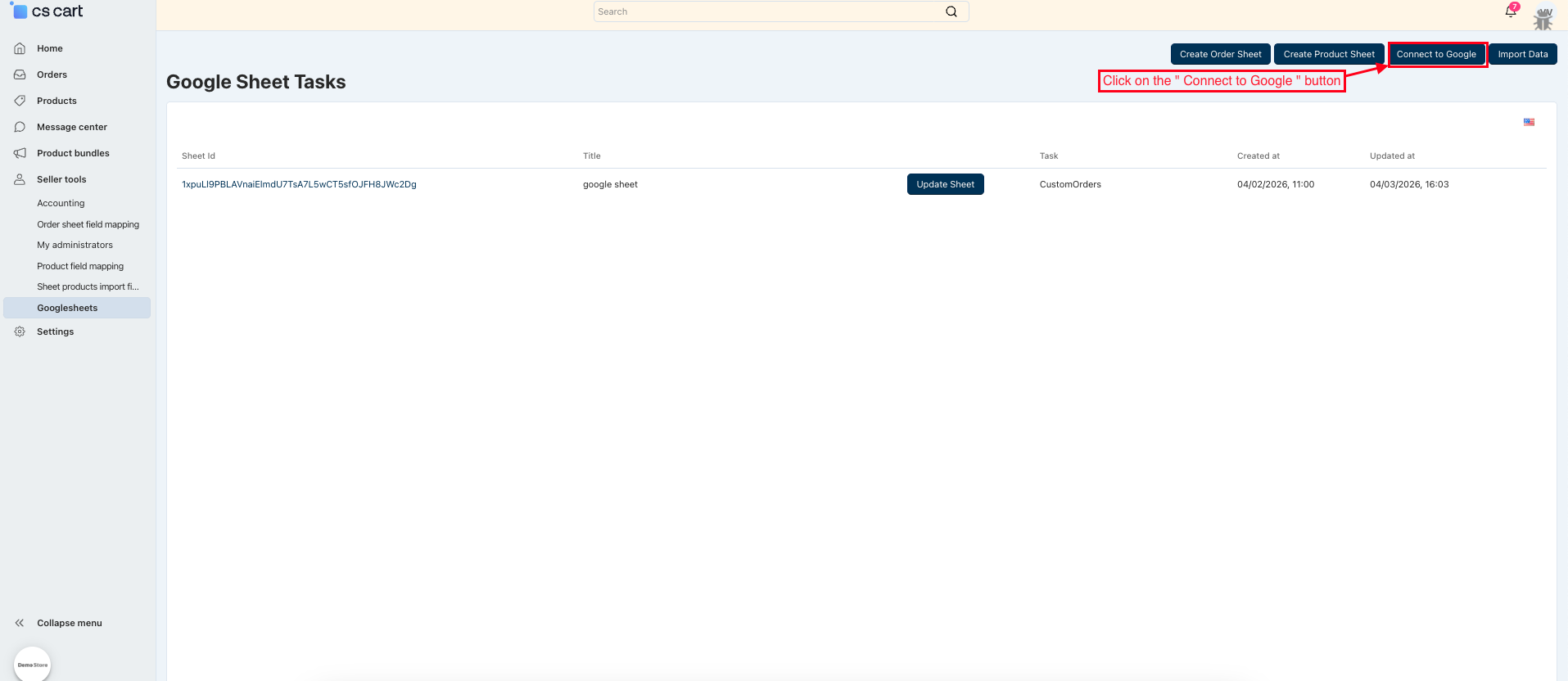Screen dimensions: 1568x681
Task: Go to Home menu item
Action: (x=50, y=48)
